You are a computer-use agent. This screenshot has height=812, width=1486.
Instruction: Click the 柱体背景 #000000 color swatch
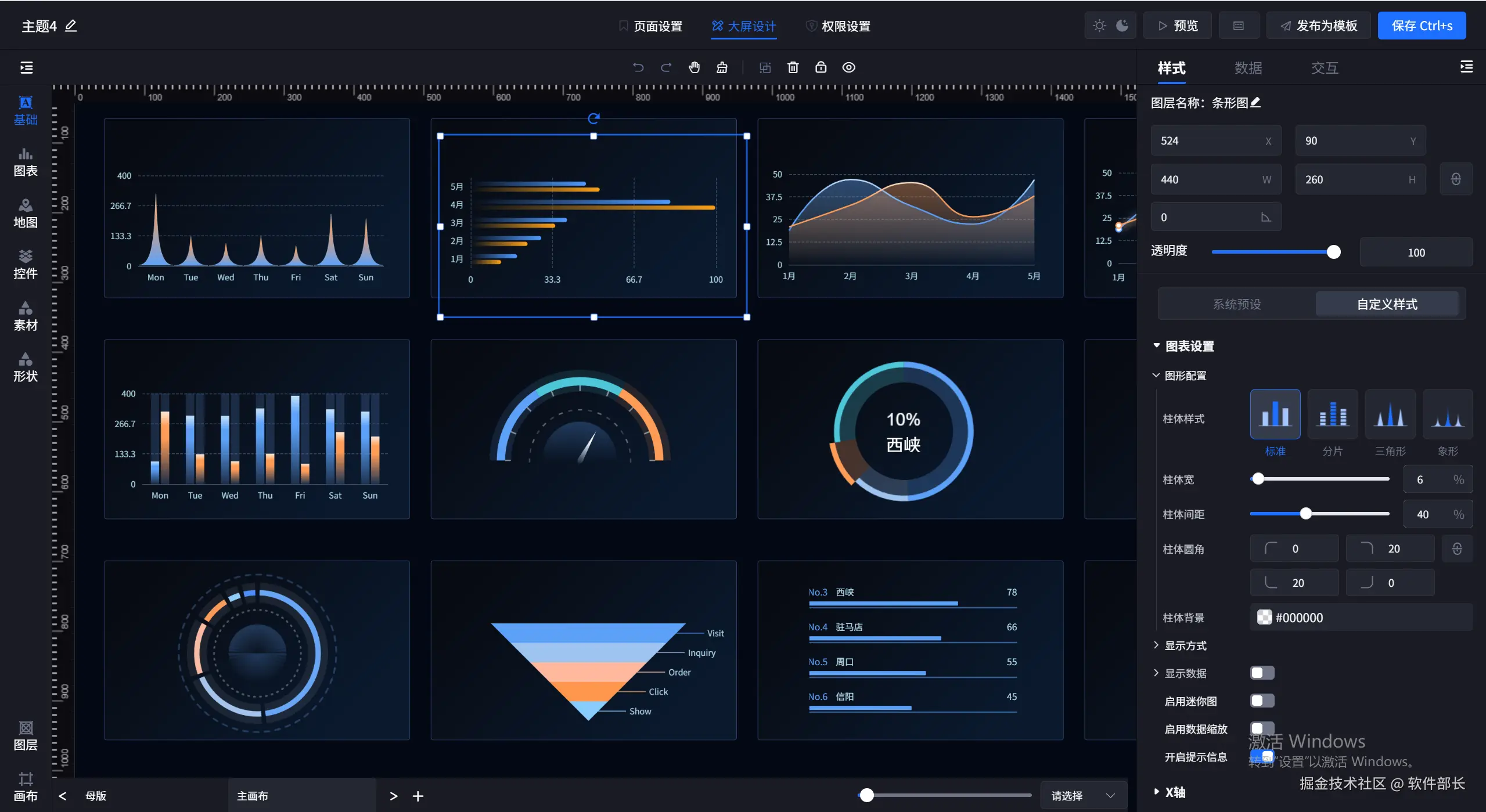point(1264,617)
